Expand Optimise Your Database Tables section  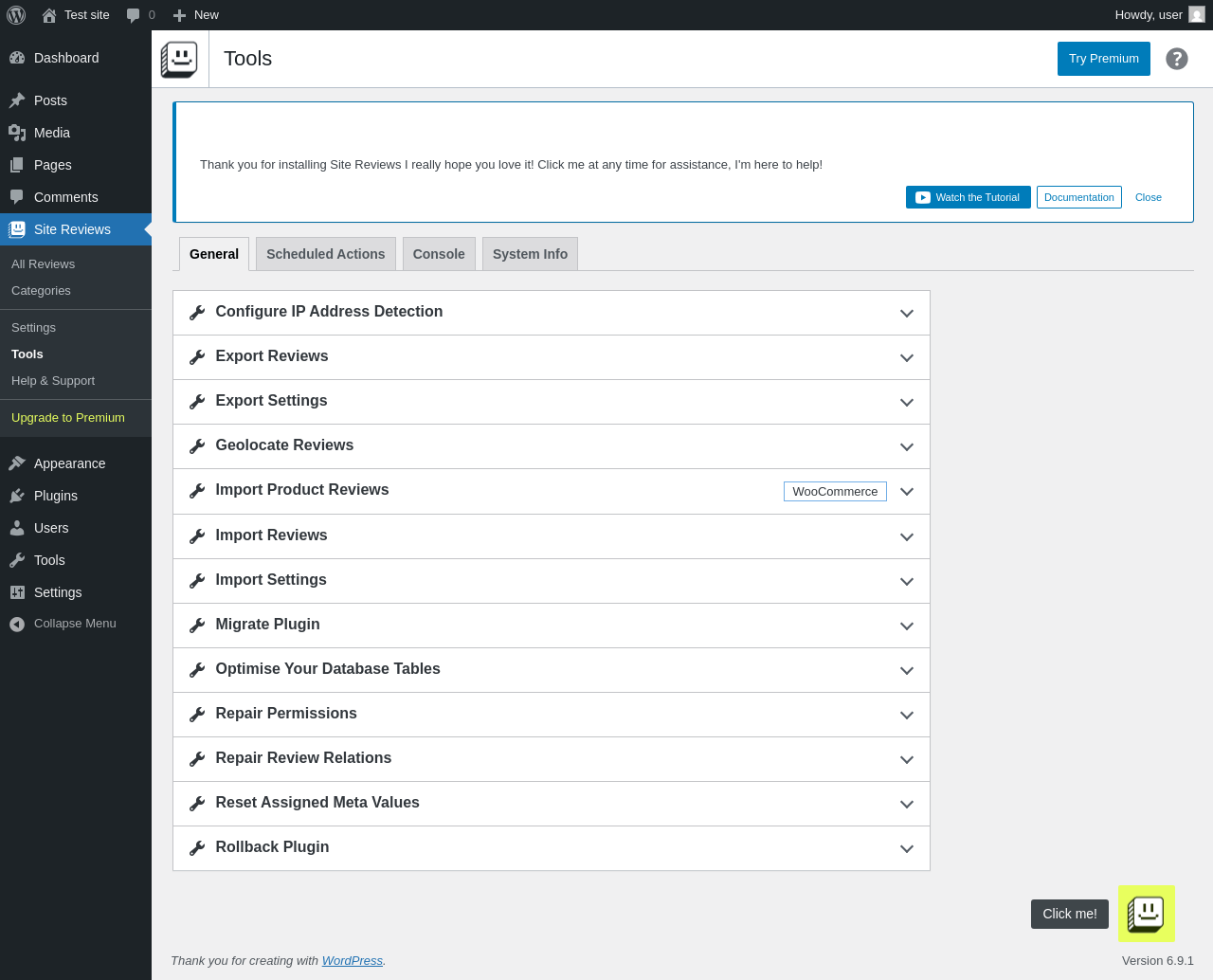pyautogui.click(x=907, y=670)
